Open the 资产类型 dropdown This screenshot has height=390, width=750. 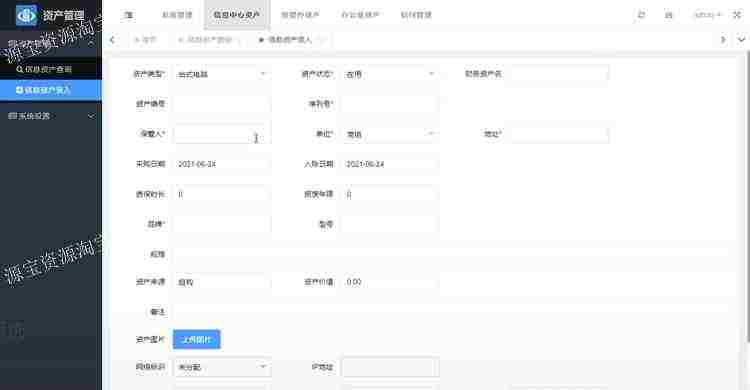click(221, 74)
